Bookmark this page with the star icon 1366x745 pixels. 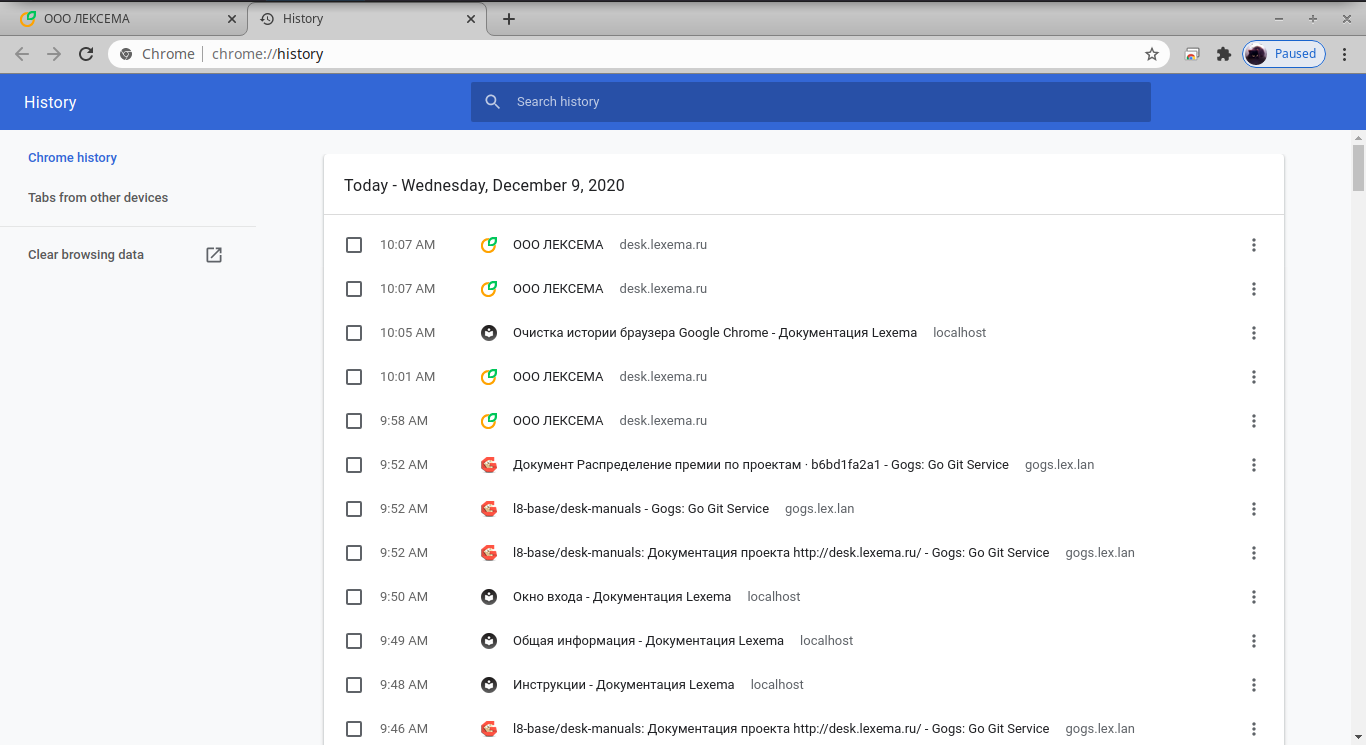(1152, 54)
